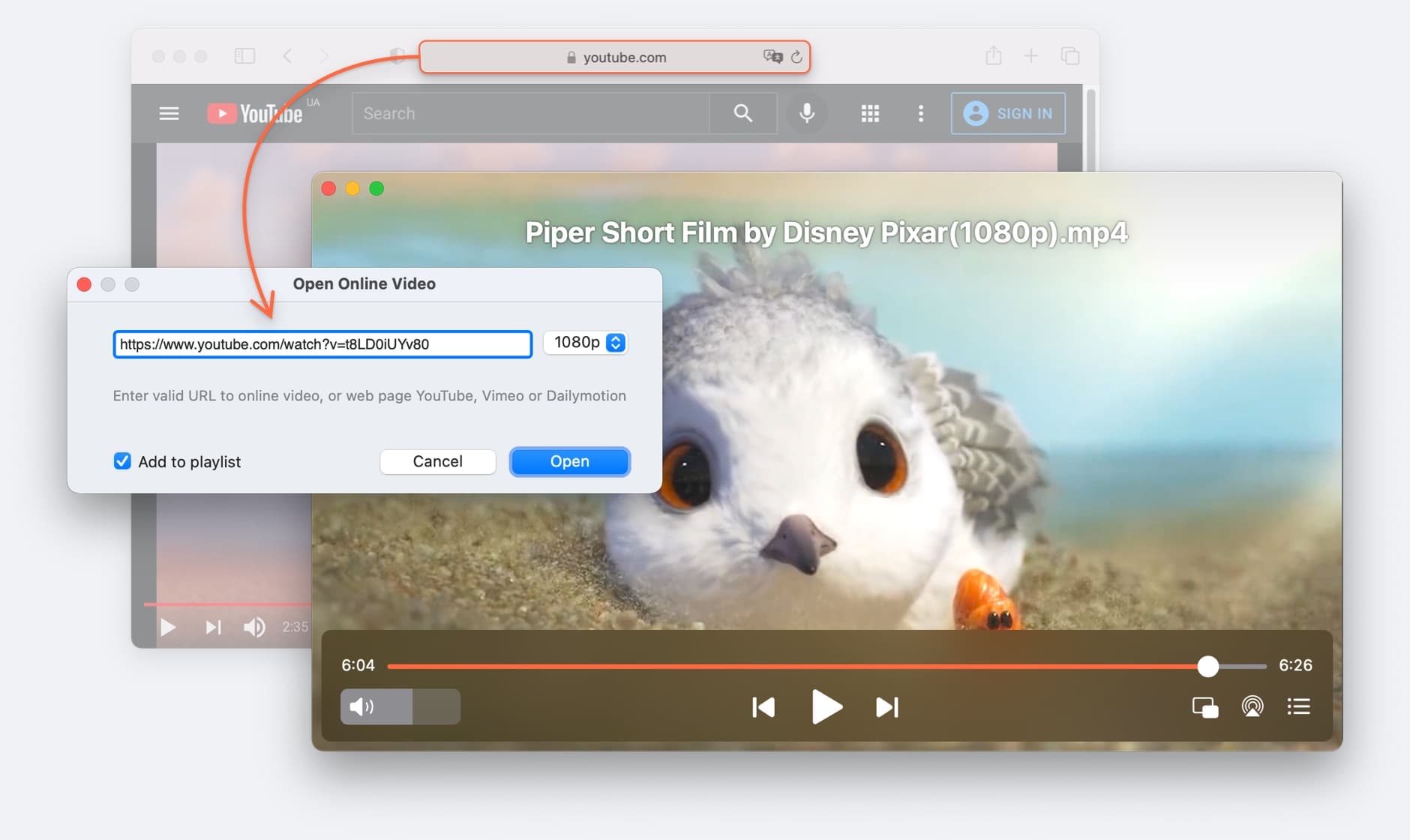Go to previous track in player
Screen dimensions: 1410x840
point(763,707)
